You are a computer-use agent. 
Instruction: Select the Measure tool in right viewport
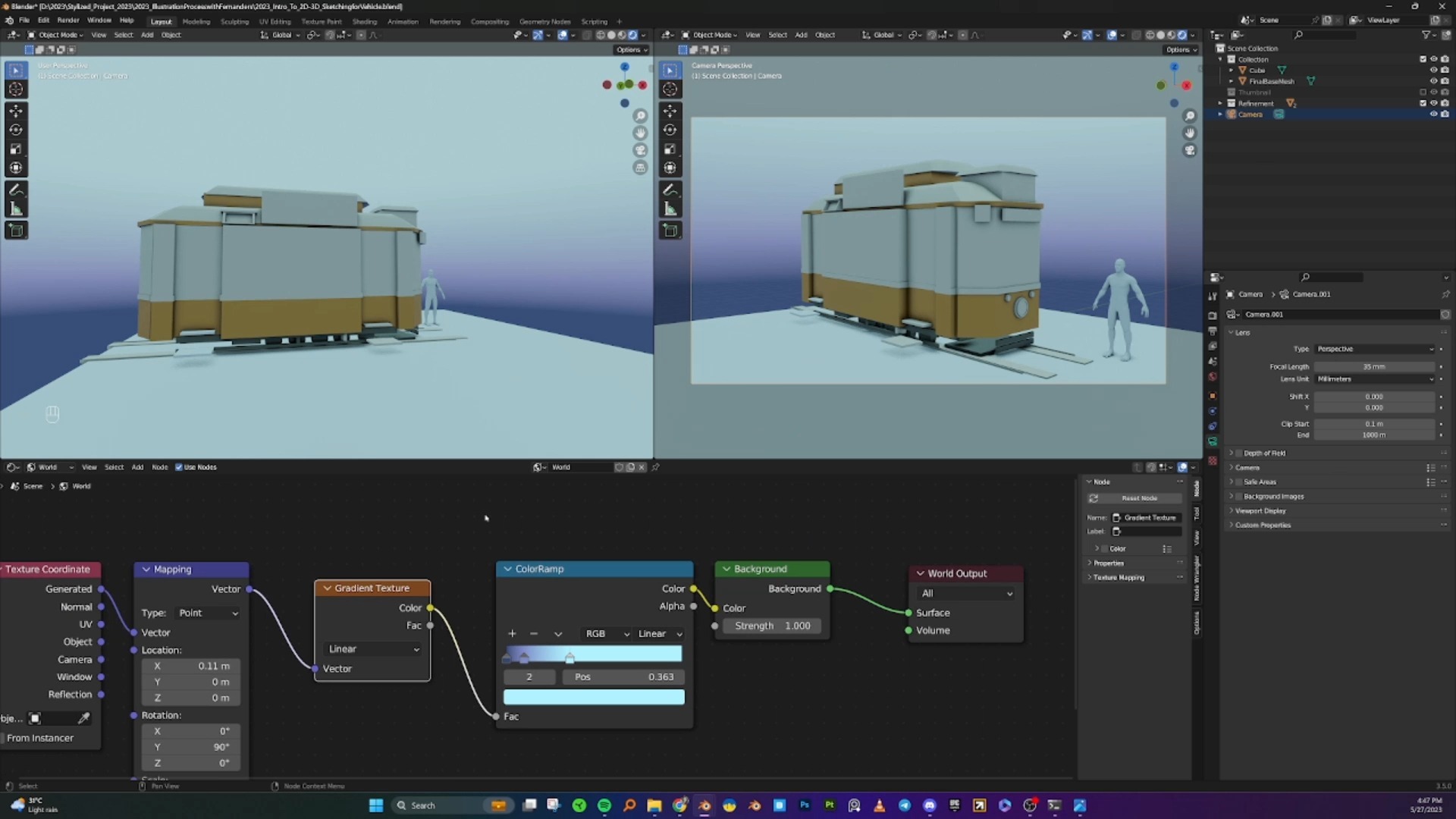pyautogui.click(x=670, y=209)
